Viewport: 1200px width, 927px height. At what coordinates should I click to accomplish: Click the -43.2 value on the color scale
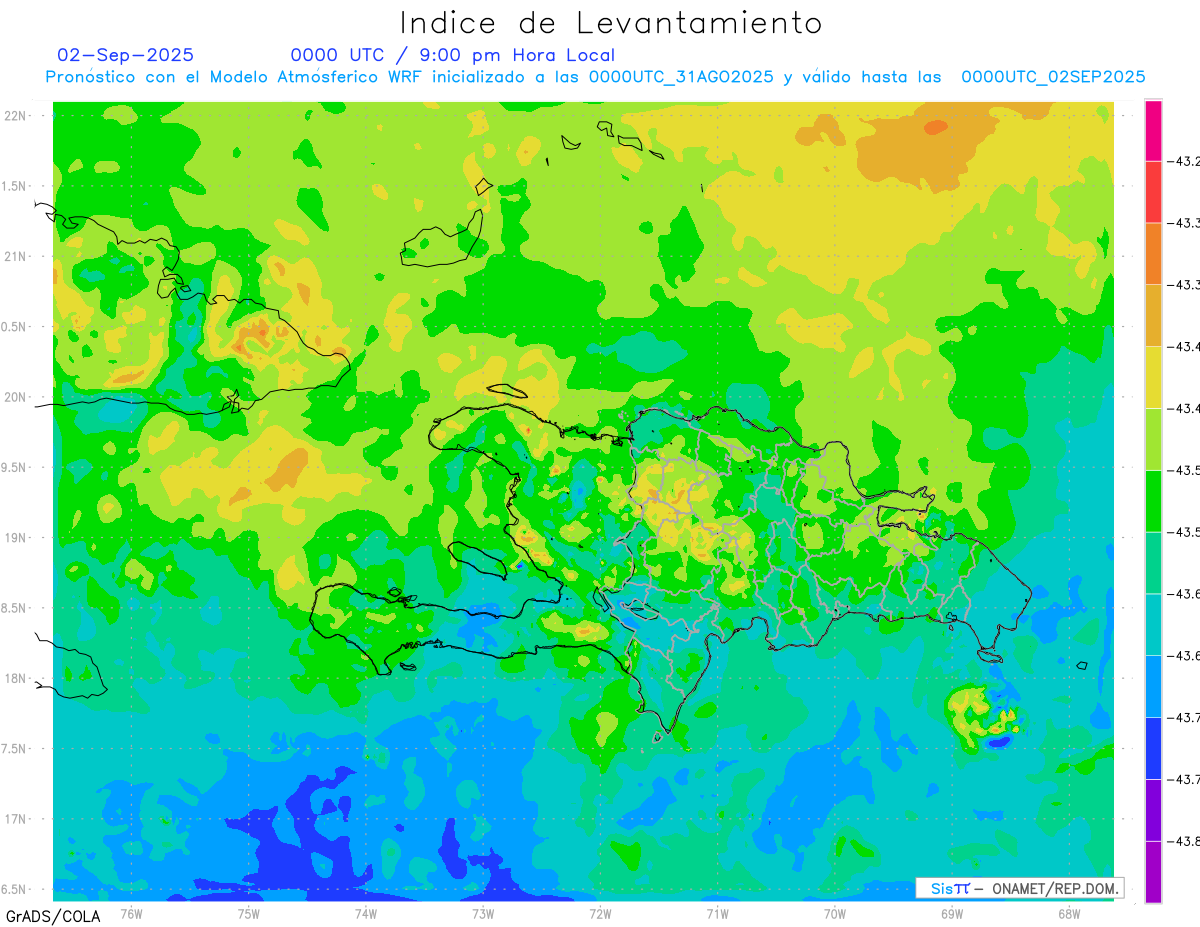coord(1186,161)
